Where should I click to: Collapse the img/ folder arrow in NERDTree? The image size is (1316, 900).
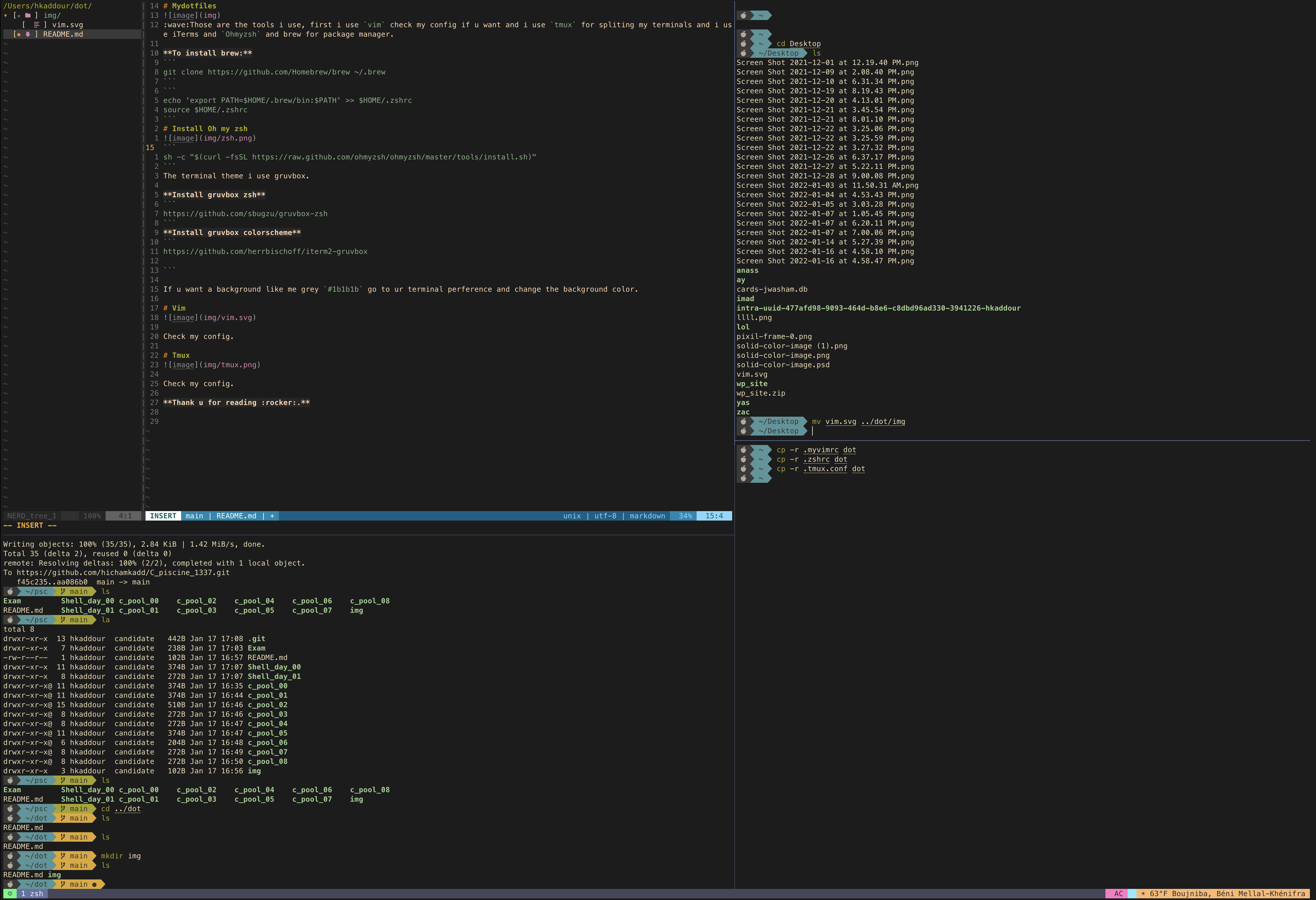6,15
